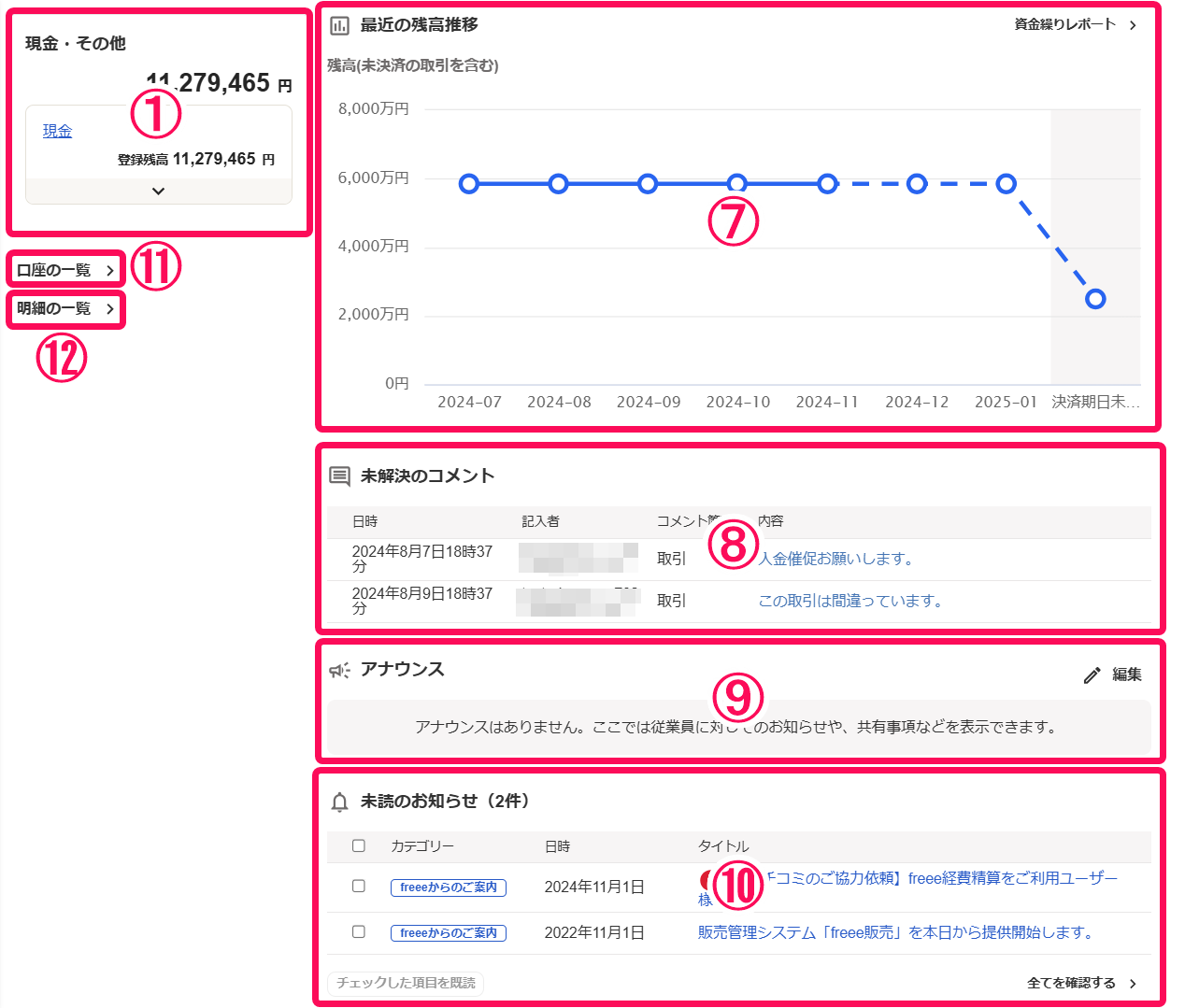Click 2024年8月9日18時37分 comment date

click(422, 601)
